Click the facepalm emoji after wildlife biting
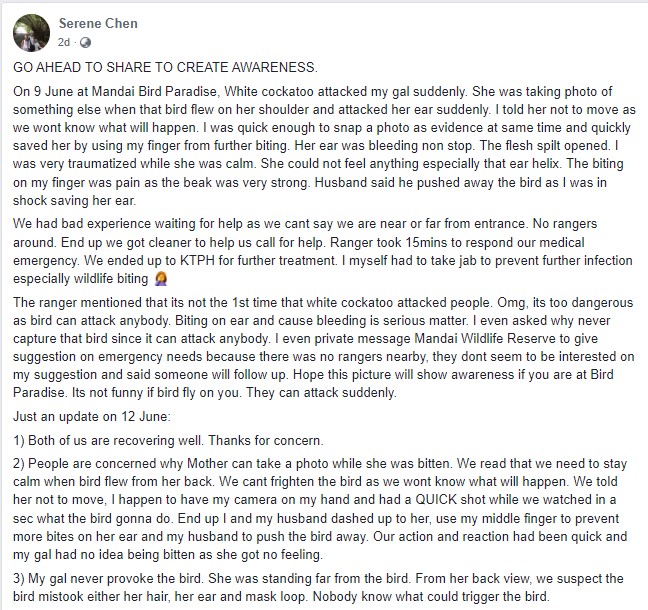648x610 pixels. 161,279
